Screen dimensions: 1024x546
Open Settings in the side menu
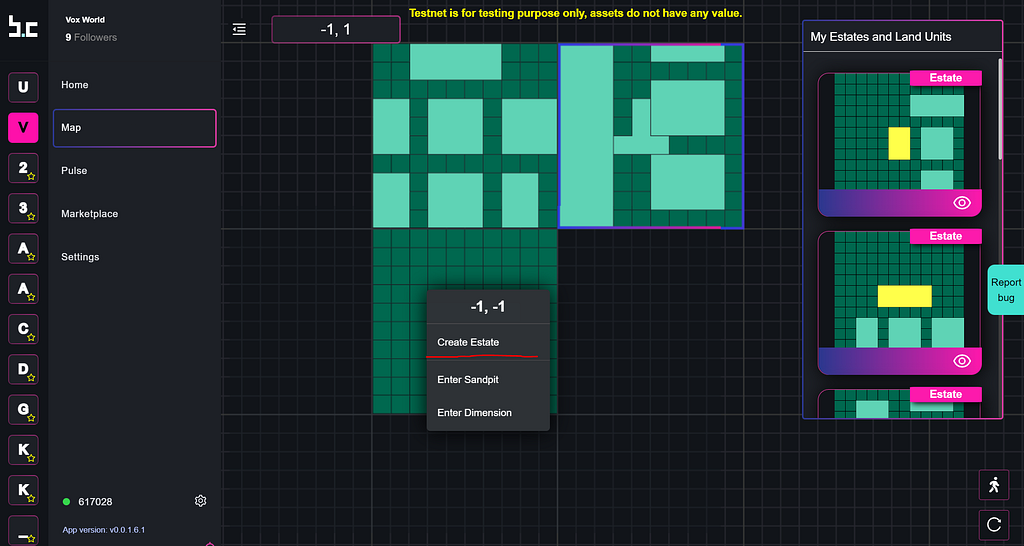point(80,257)
